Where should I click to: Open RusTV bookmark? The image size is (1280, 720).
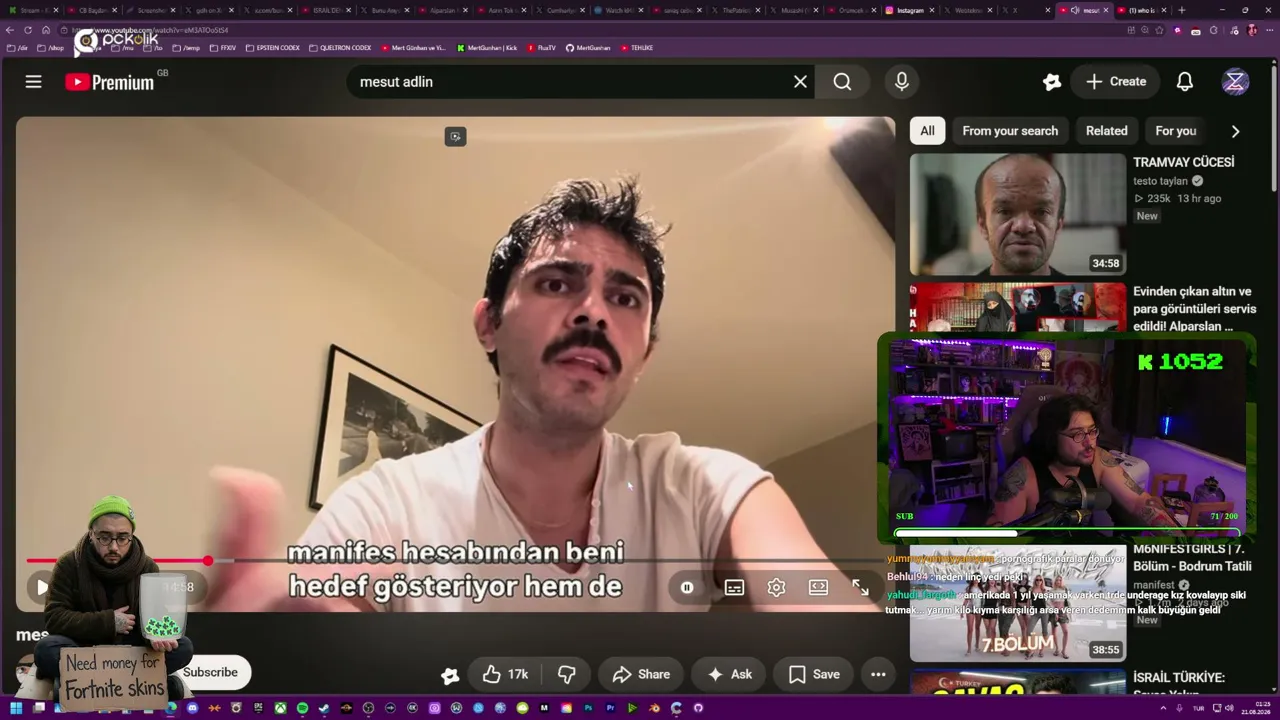(x=541, y=48)
